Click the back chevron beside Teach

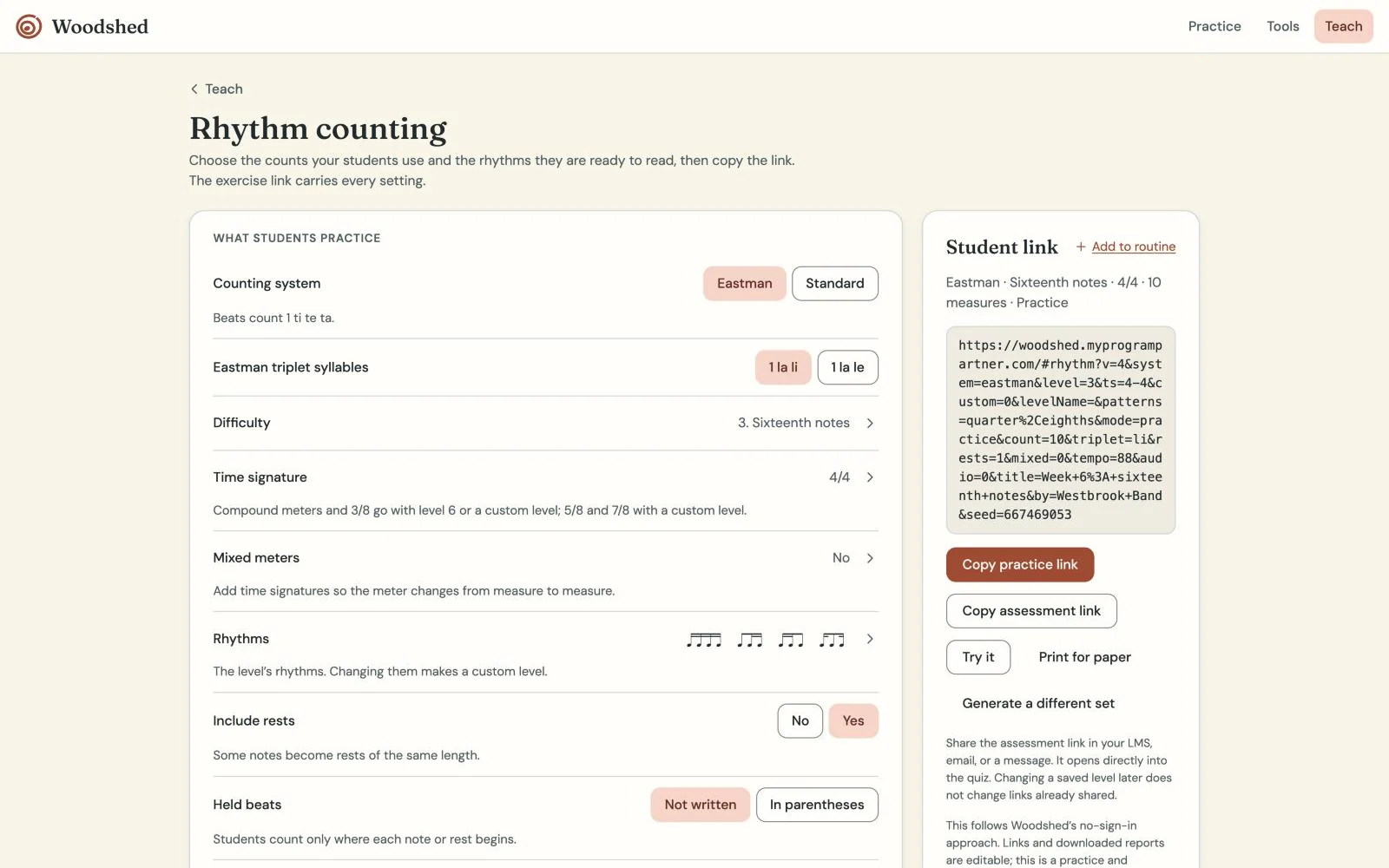[194, 89]
